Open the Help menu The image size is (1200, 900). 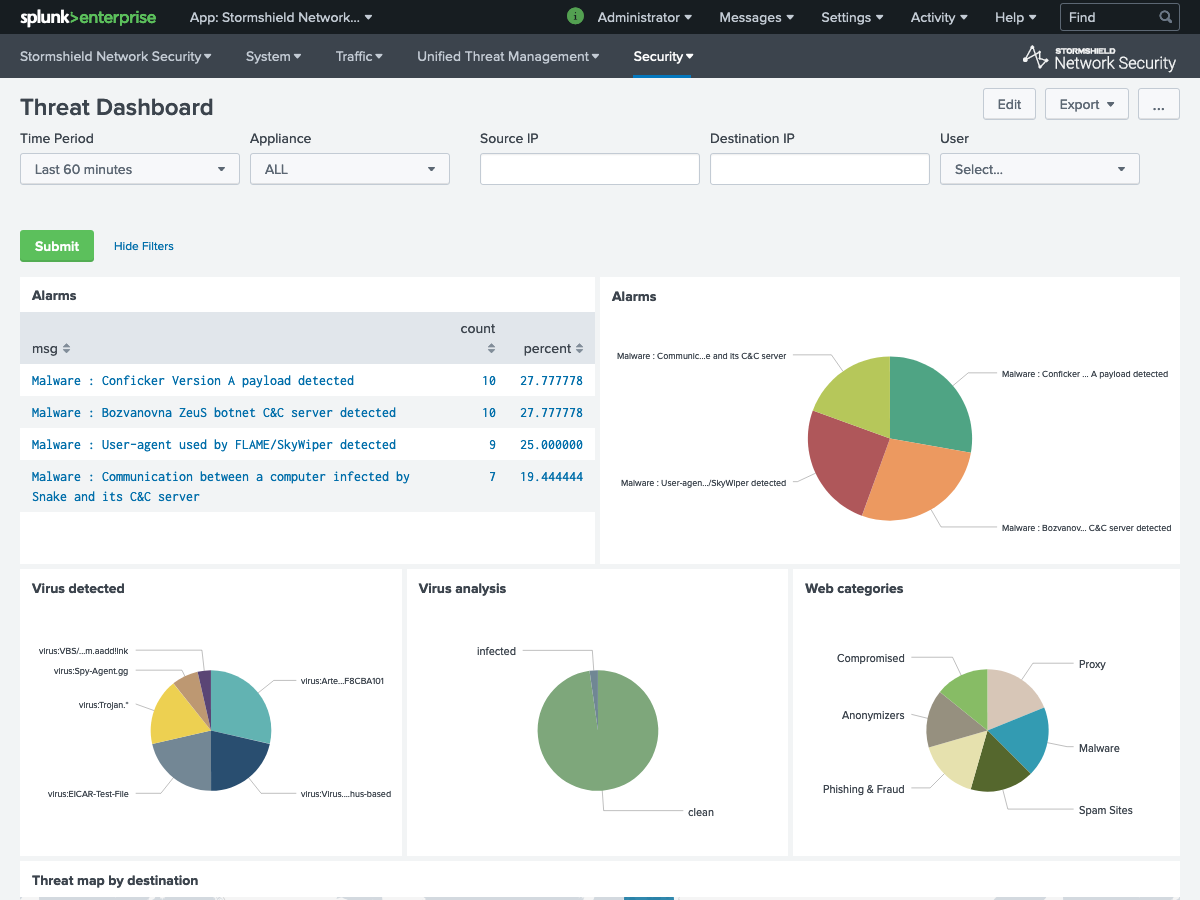tap(1016, 17)
